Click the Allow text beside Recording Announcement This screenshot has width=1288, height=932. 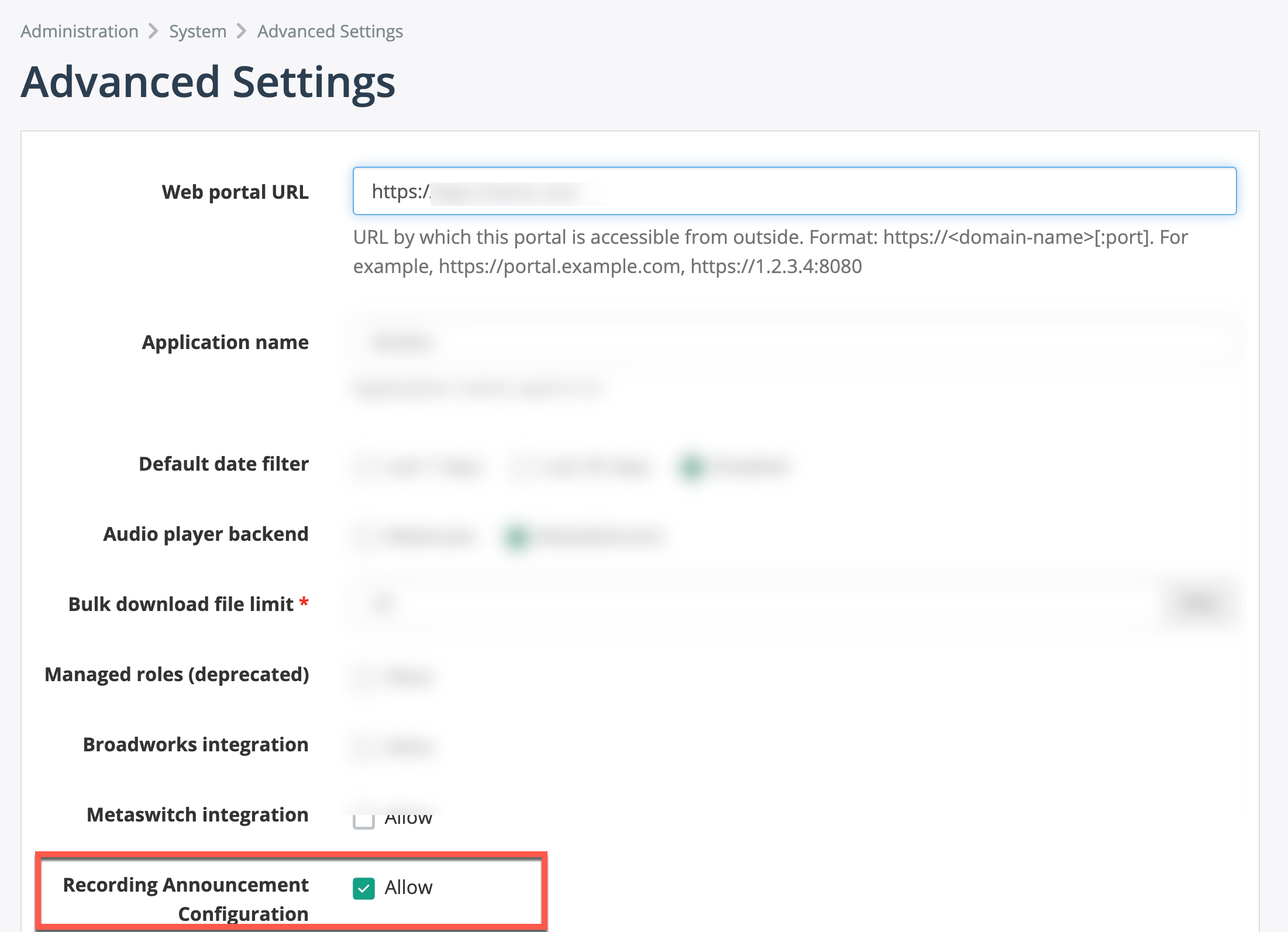tap(408, 888)
